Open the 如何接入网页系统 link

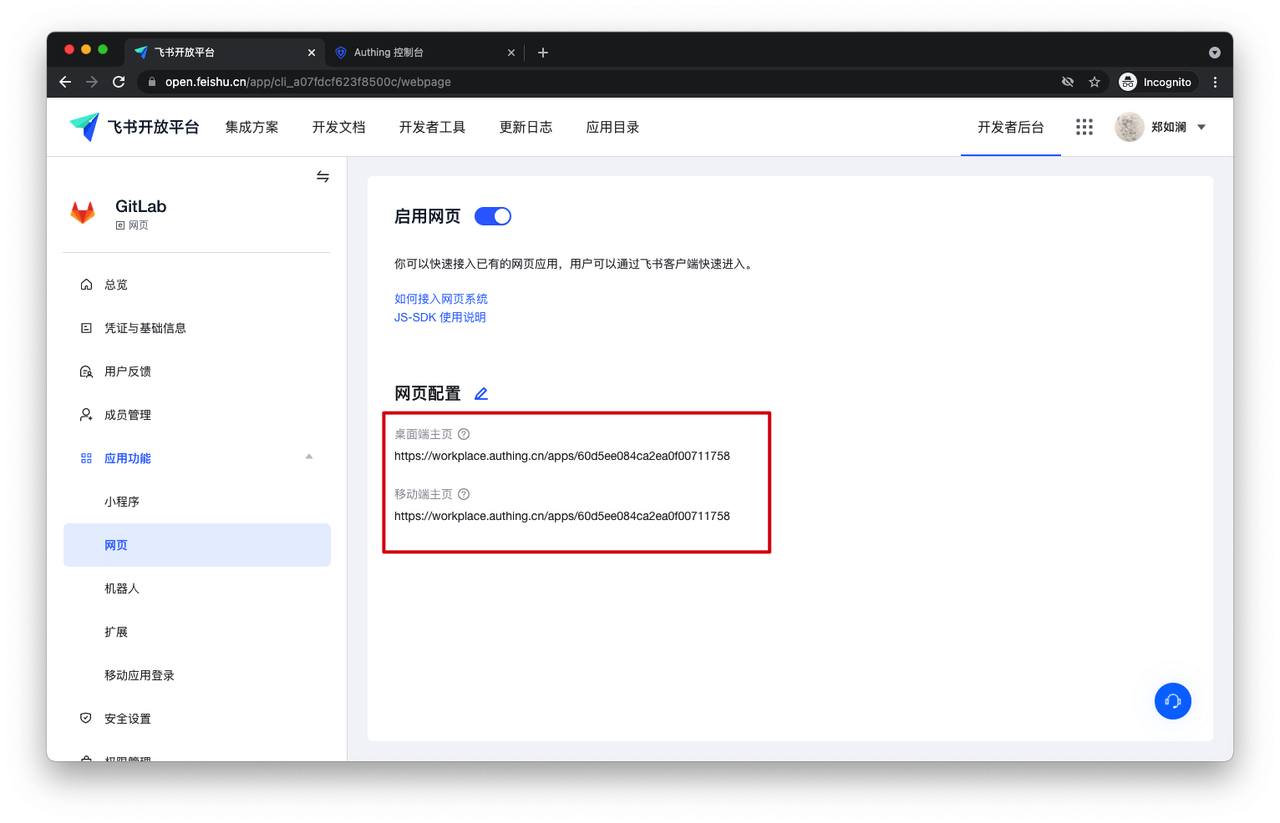tap(441, 299)
